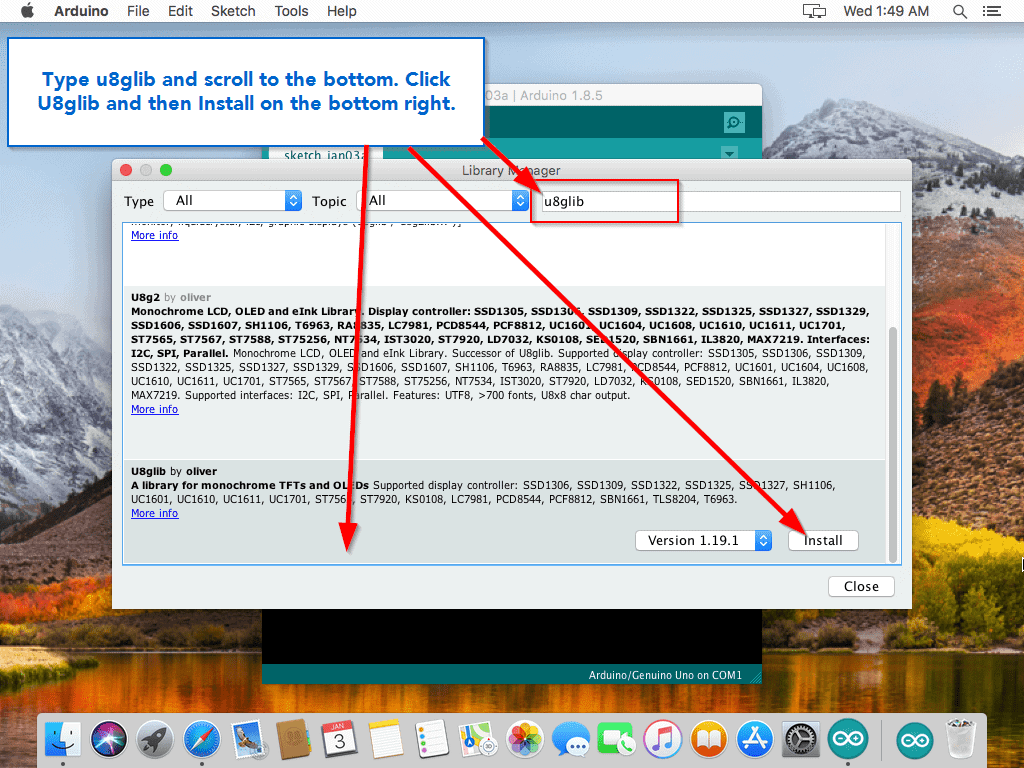Open the Tools menu

point(291,11)
